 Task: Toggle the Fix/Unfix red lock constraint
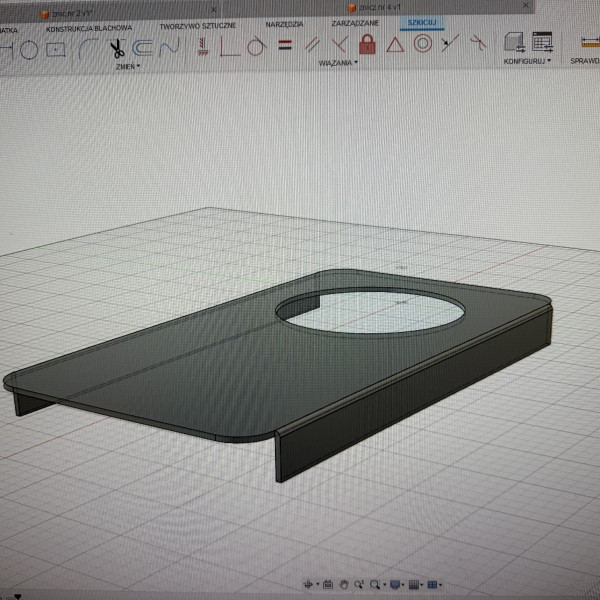click(x=367, y=44)
